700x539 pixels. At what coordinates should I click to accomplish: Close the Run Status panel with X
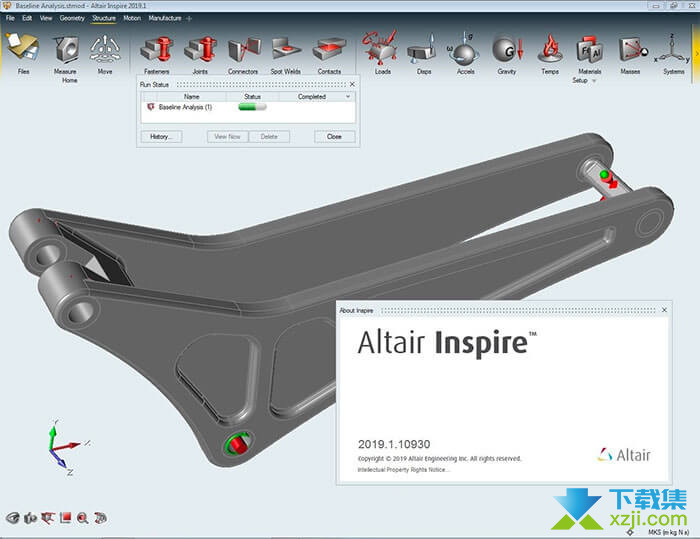pyautogui.click(x=352, y=84)
